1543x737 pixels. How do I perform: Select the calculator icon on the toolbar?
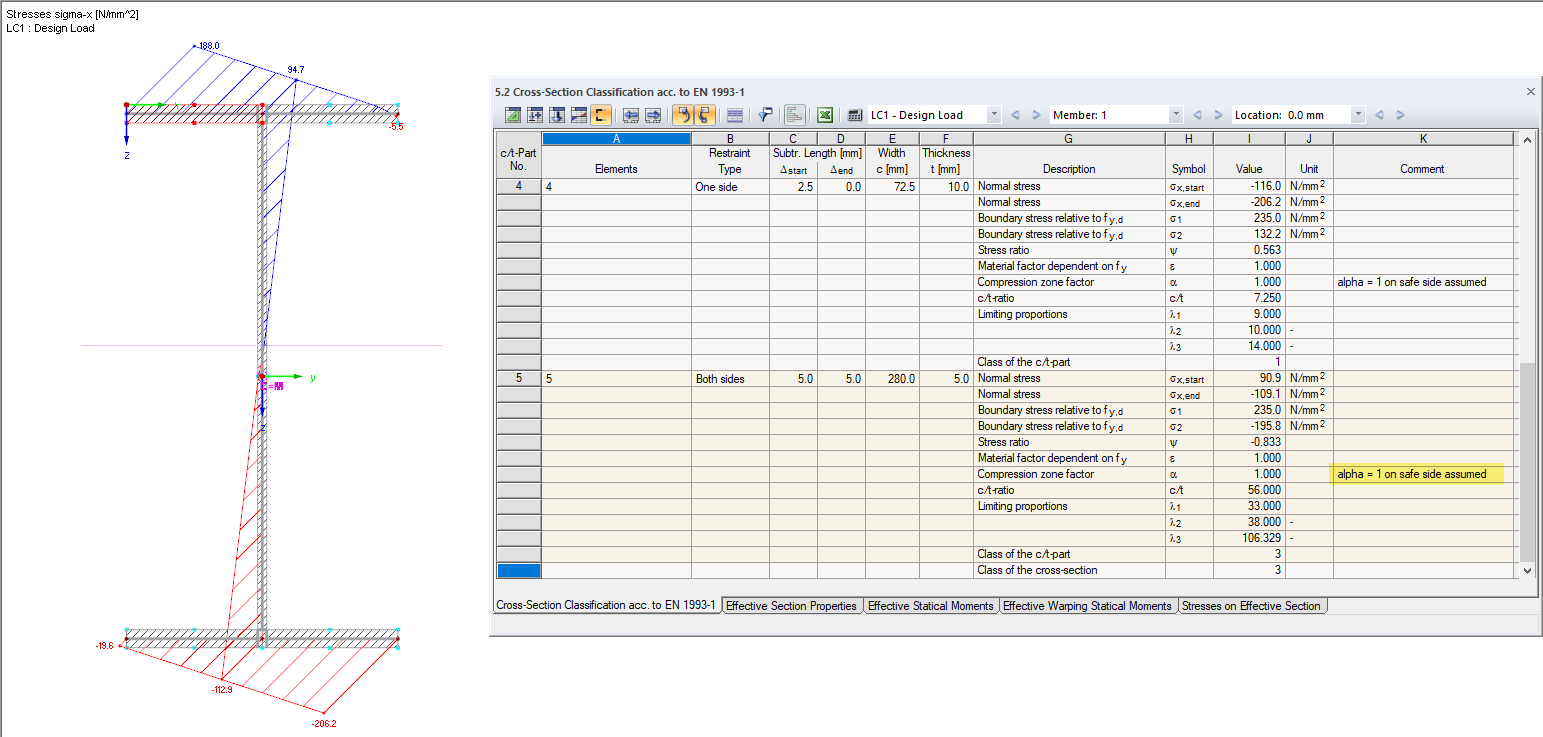[856, 115]
